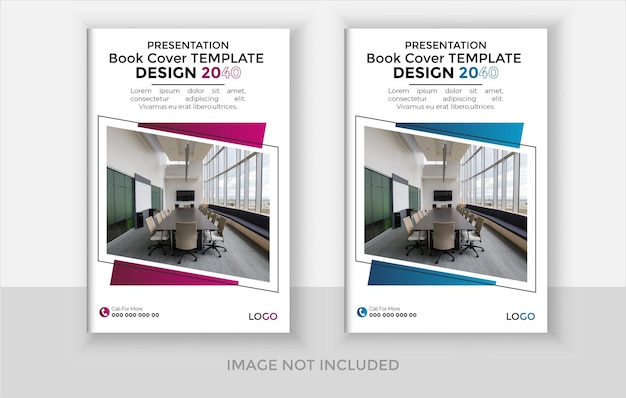Click 'Book Cover TEMPLATE' on right cover

click(x=444, y=58)
